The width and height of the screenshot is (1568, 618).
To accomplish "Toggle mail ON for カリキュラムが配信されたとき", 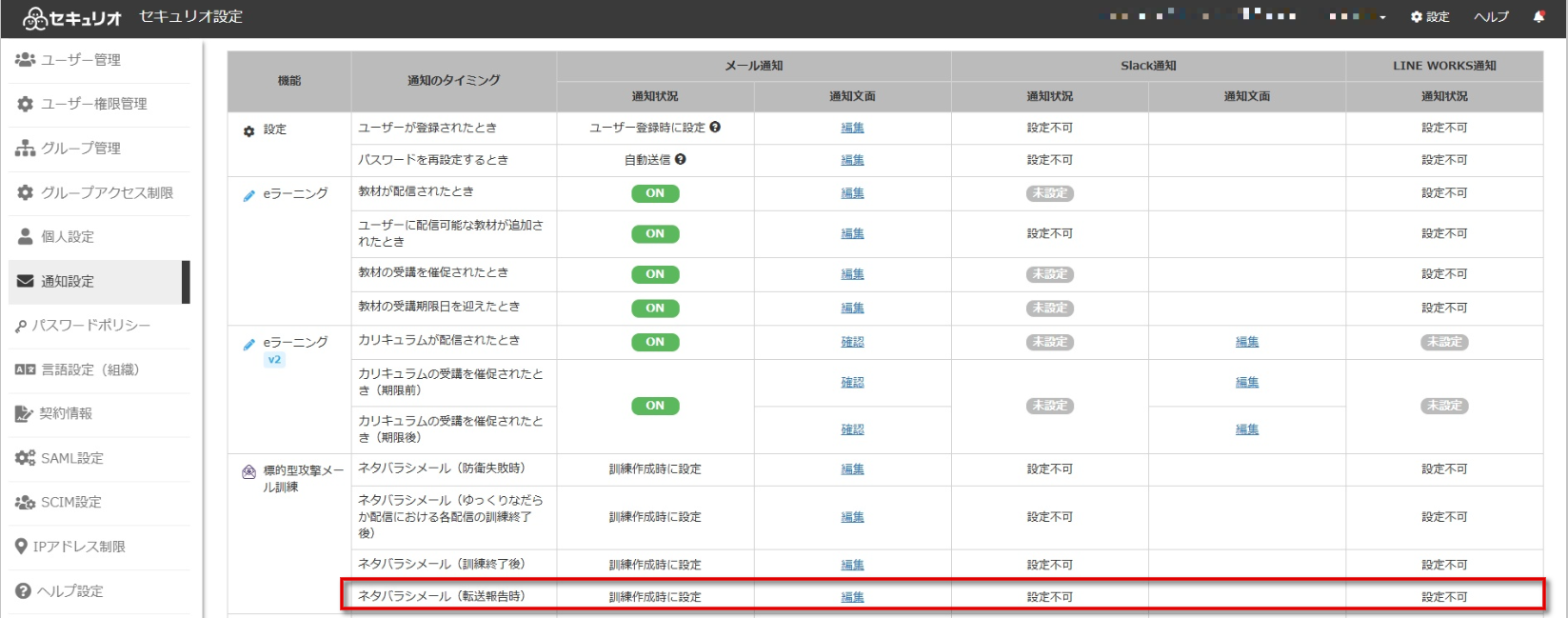I will point(655,342).
